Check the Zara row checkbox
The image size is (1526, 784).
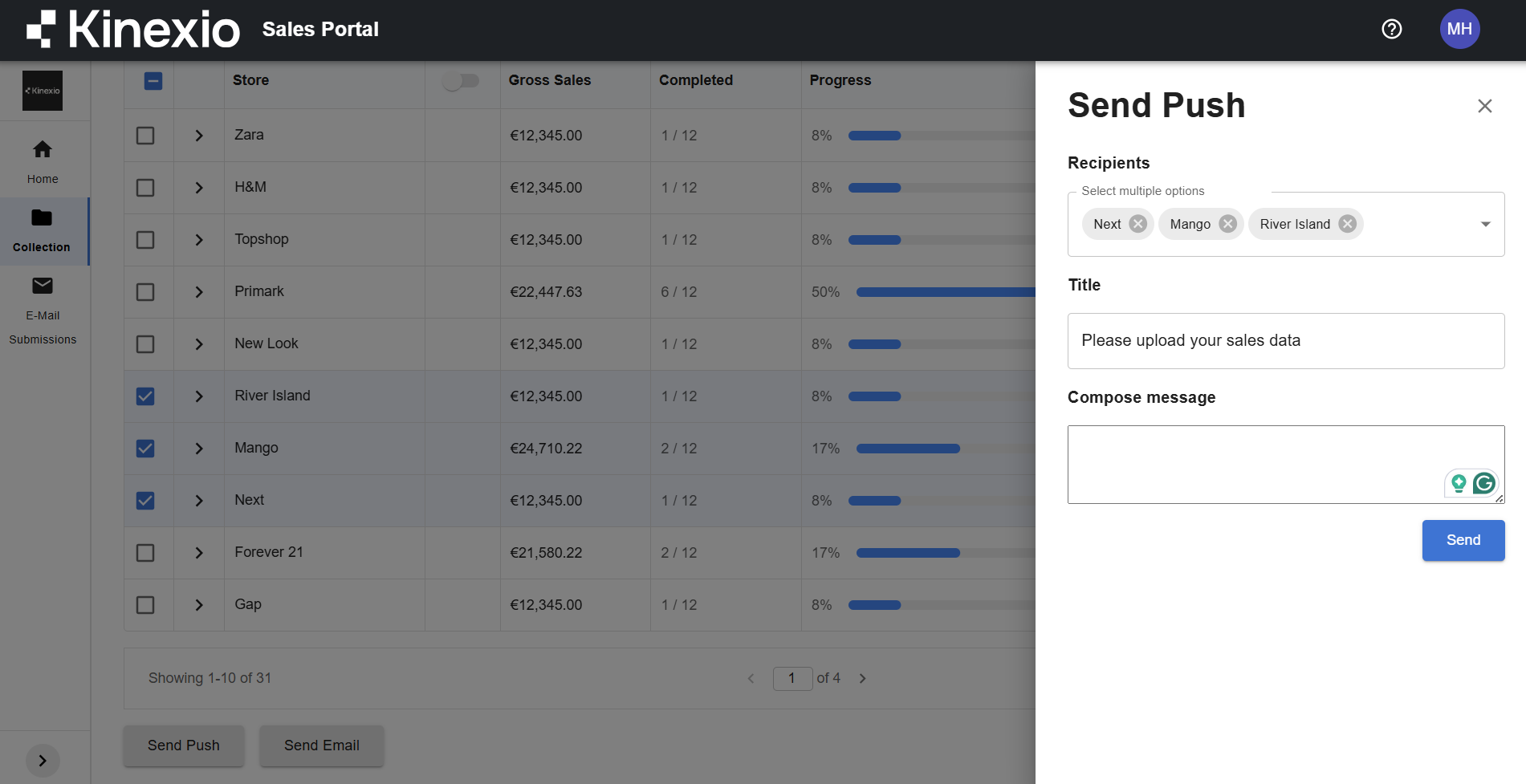145,136
